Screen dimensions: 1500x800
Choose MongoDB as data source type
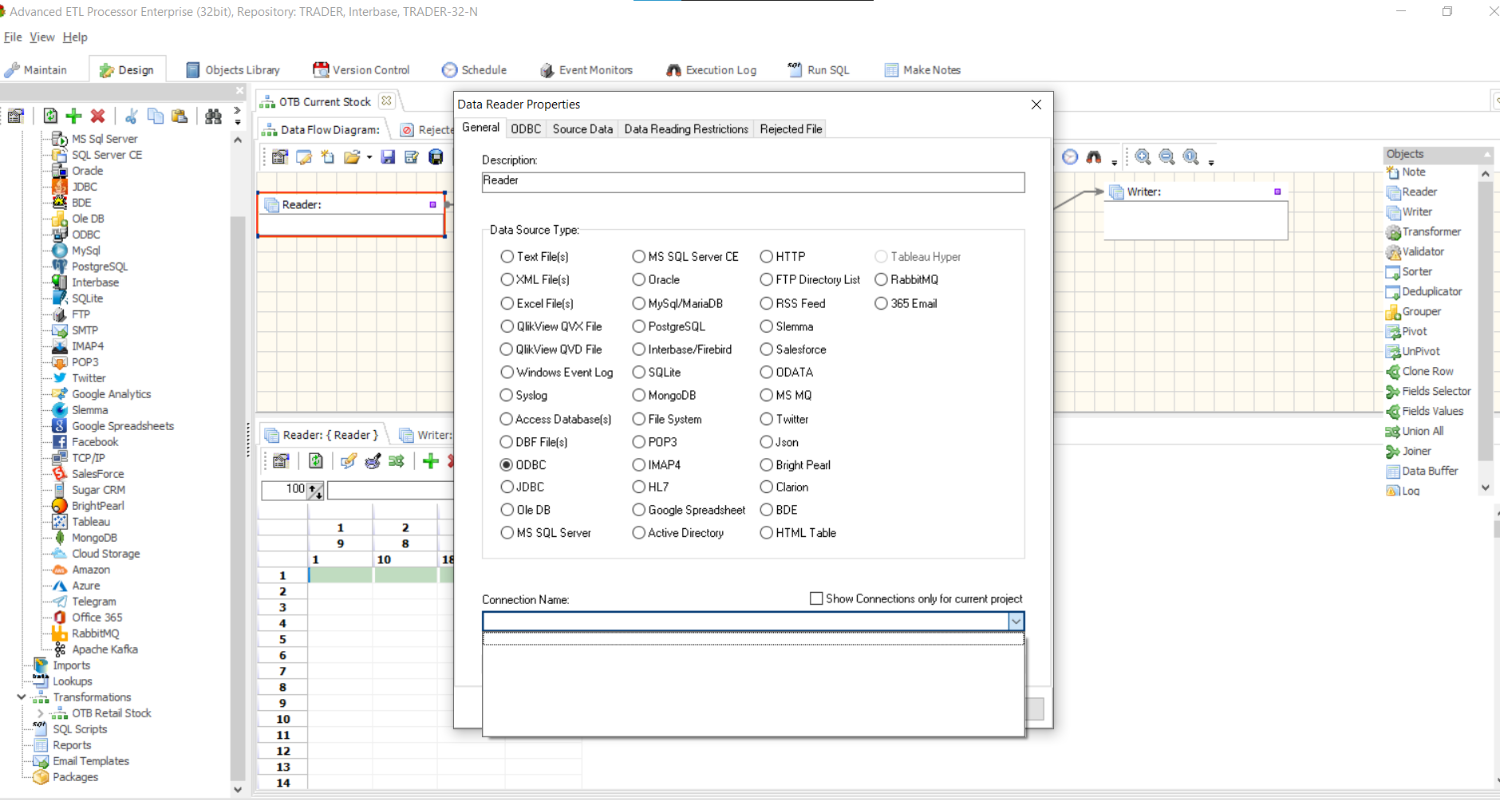664,396
